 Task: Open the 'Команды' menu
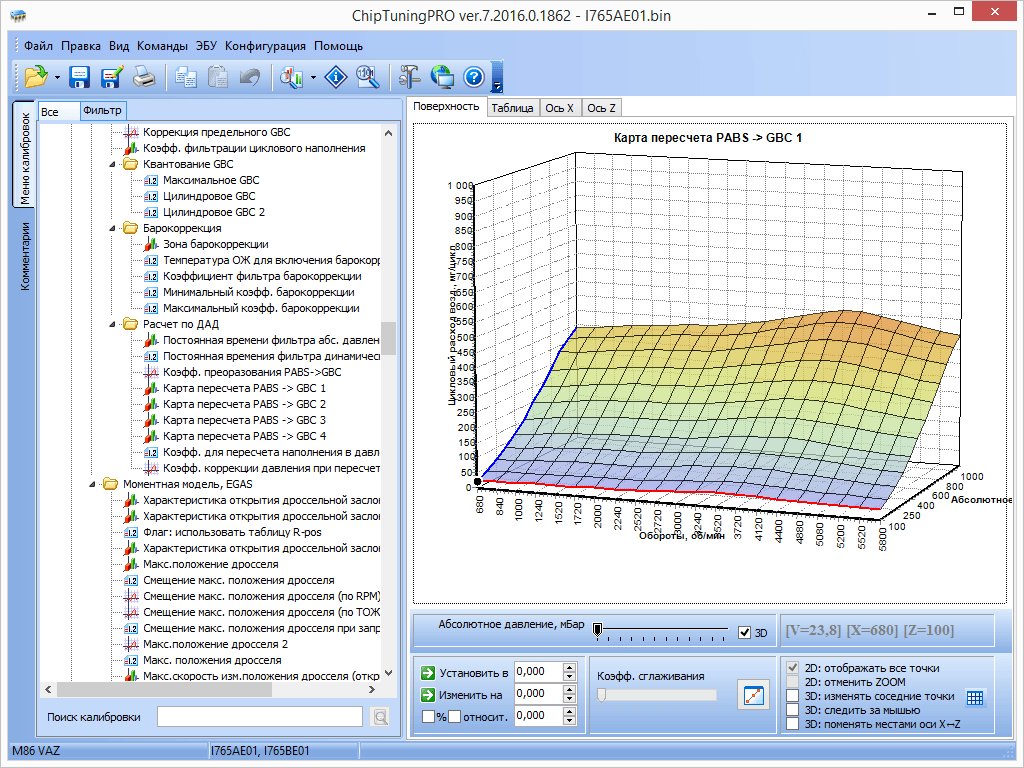point(162,46)
